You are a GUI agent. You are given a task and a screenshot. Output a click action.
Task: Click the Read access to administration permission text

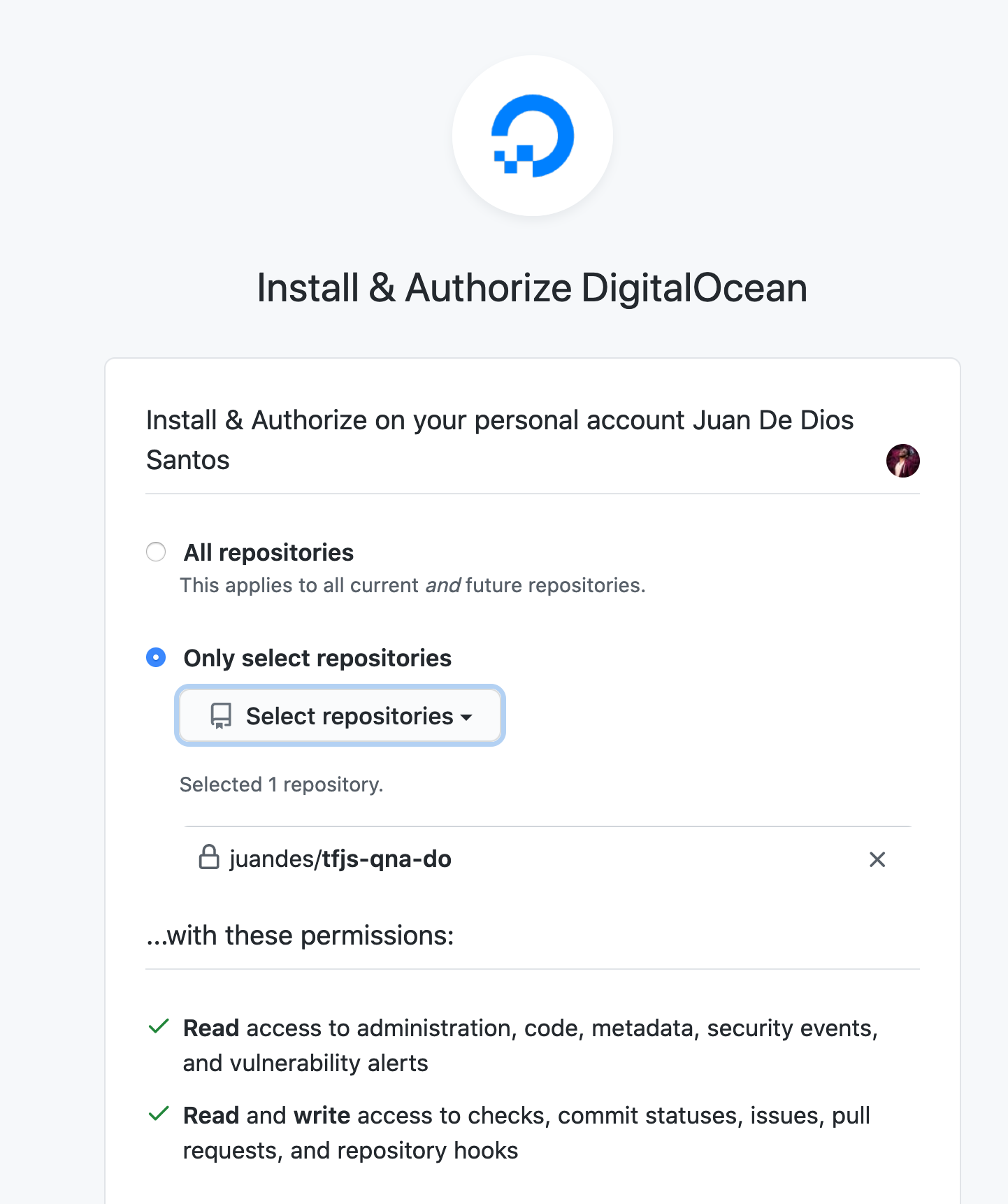(x=530, y=1045)
